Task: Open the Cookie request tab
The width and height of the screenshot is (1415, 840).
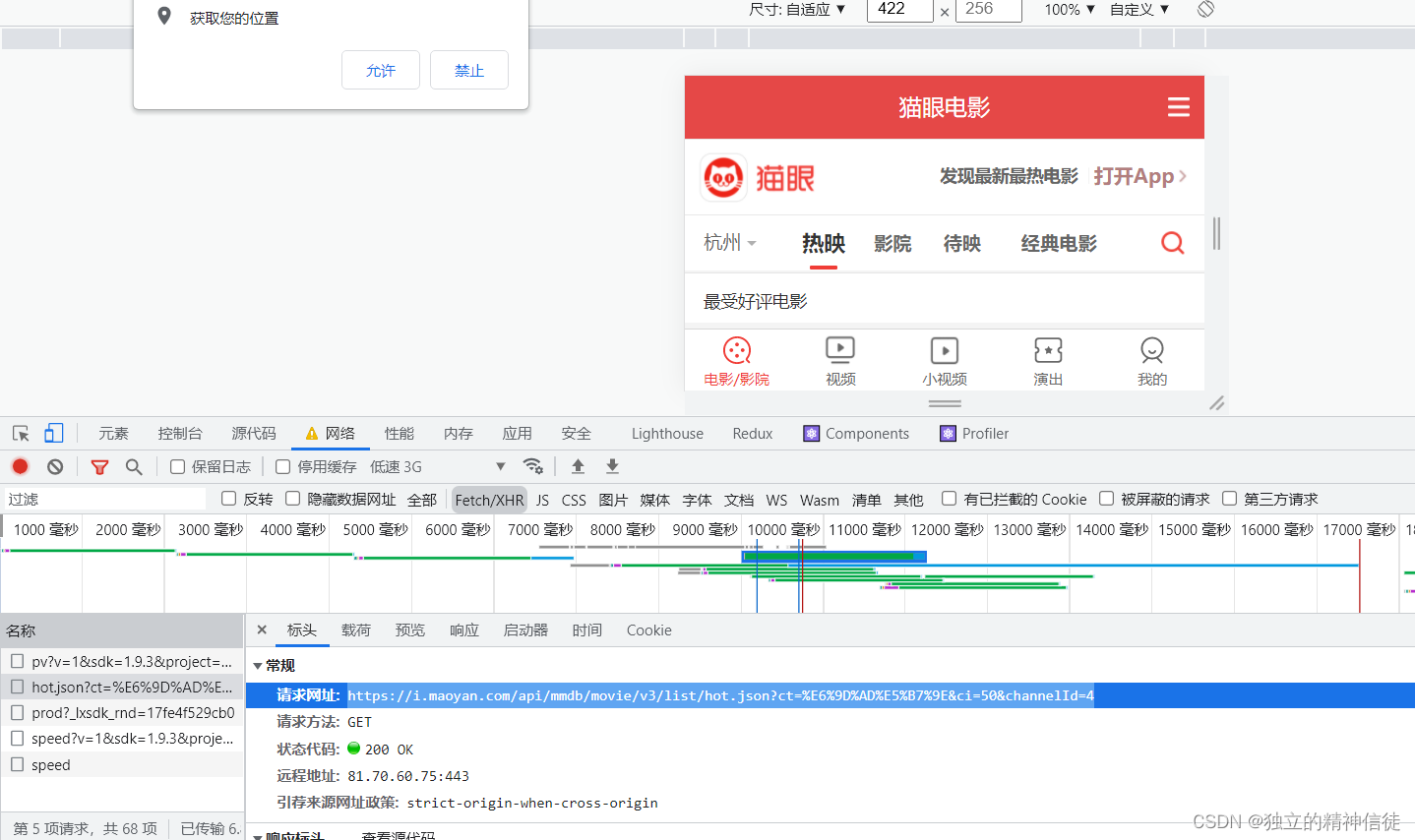Action: [x=649, y=630]
